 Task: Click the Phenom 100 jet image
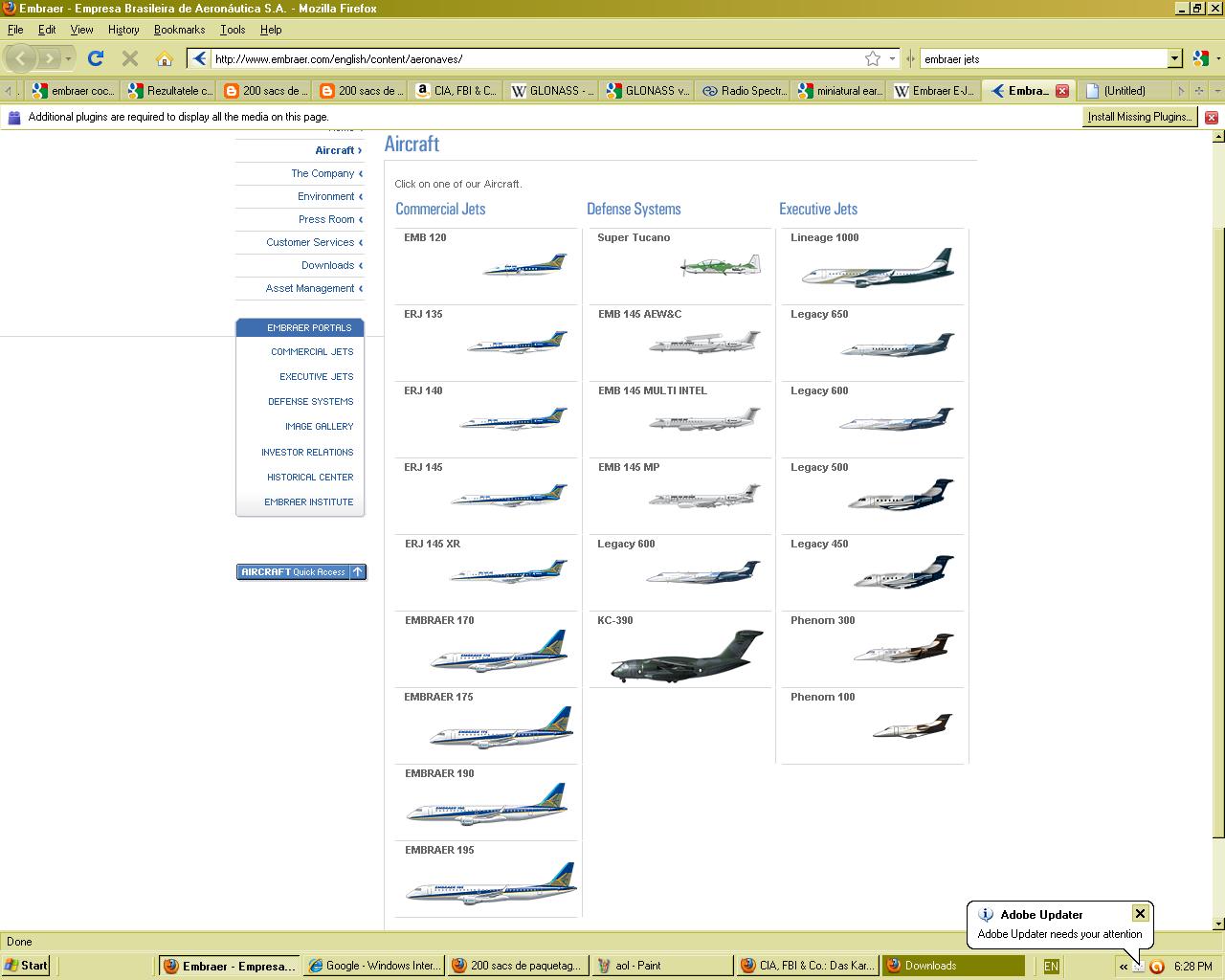pyautogui.click(x=913, y=726)
